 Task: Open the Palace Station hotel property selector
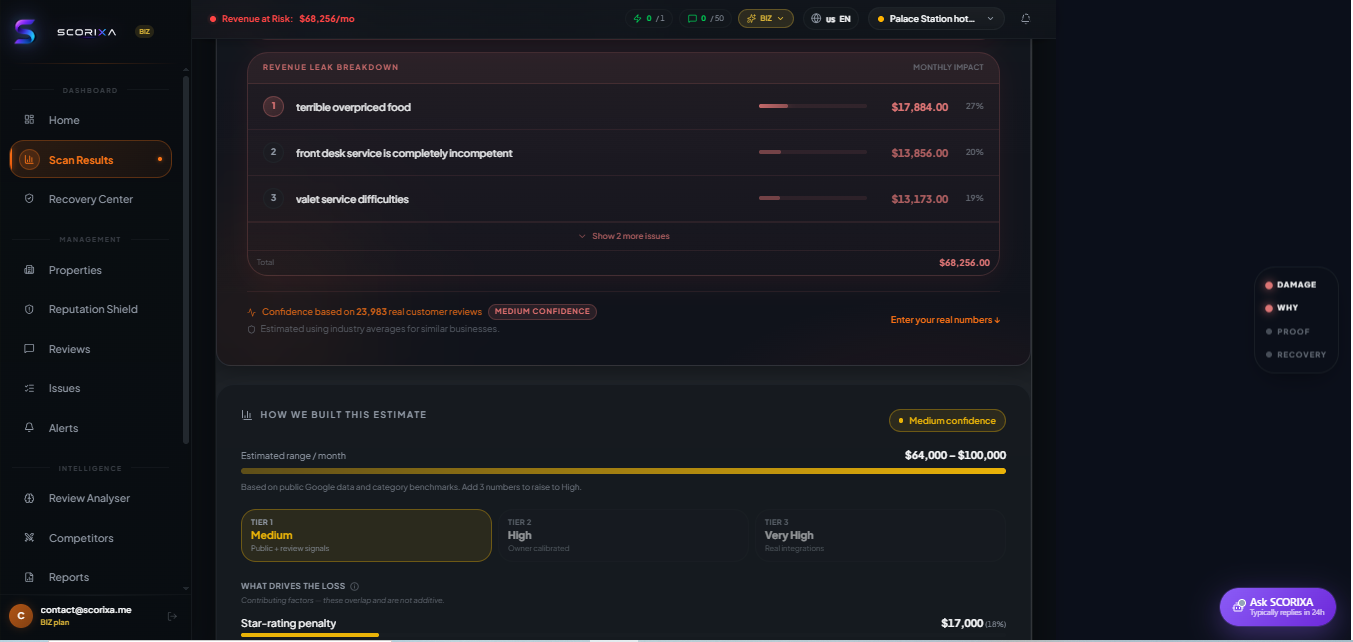click(936, 18)
